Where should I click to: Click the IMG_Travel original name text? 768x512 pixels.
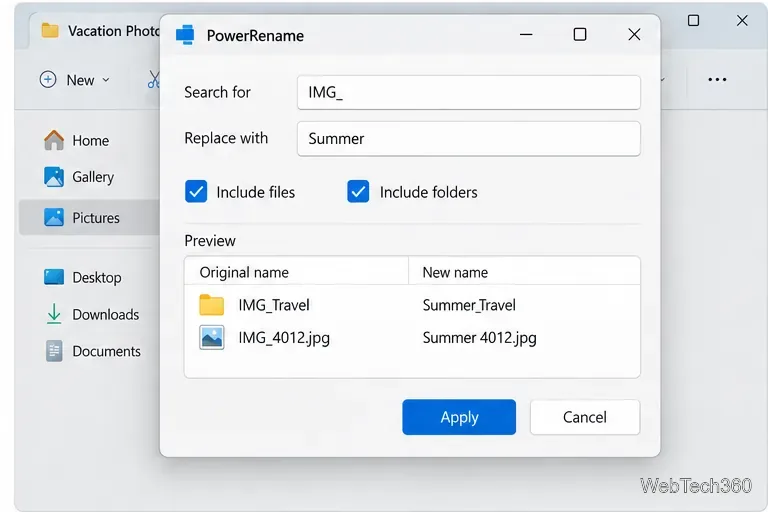pos(274,305)
